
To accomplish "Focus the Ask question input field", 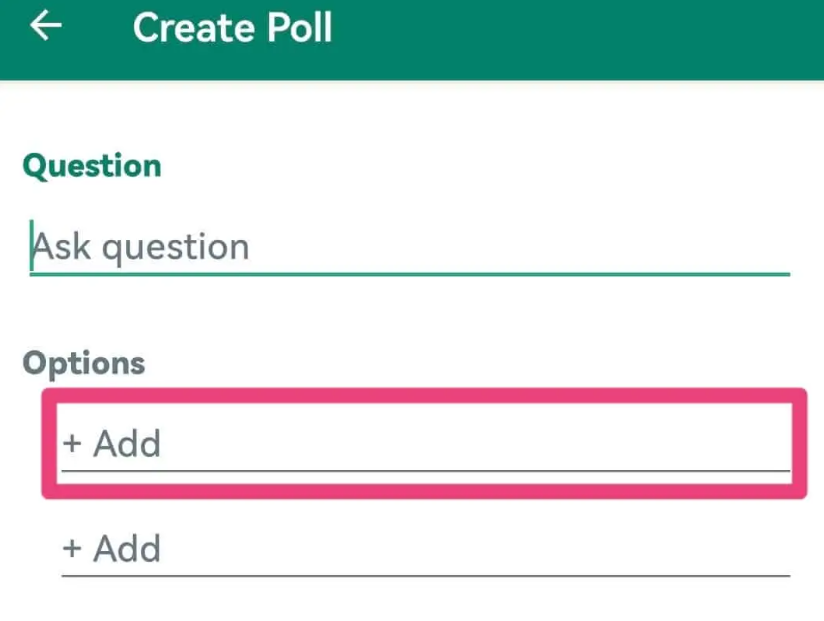I will [x=410, y=247].
